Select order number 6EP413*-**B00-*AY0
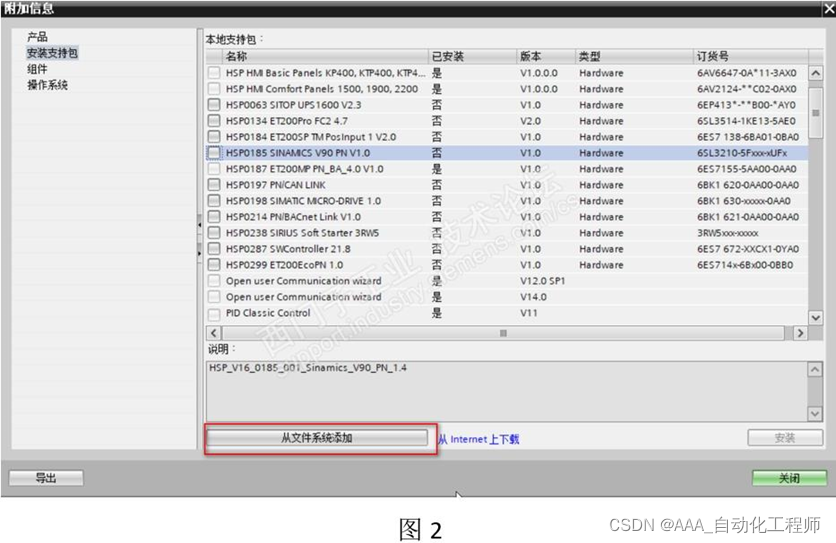The height and width of the screenshot is (543, 836). coord(746,105)
